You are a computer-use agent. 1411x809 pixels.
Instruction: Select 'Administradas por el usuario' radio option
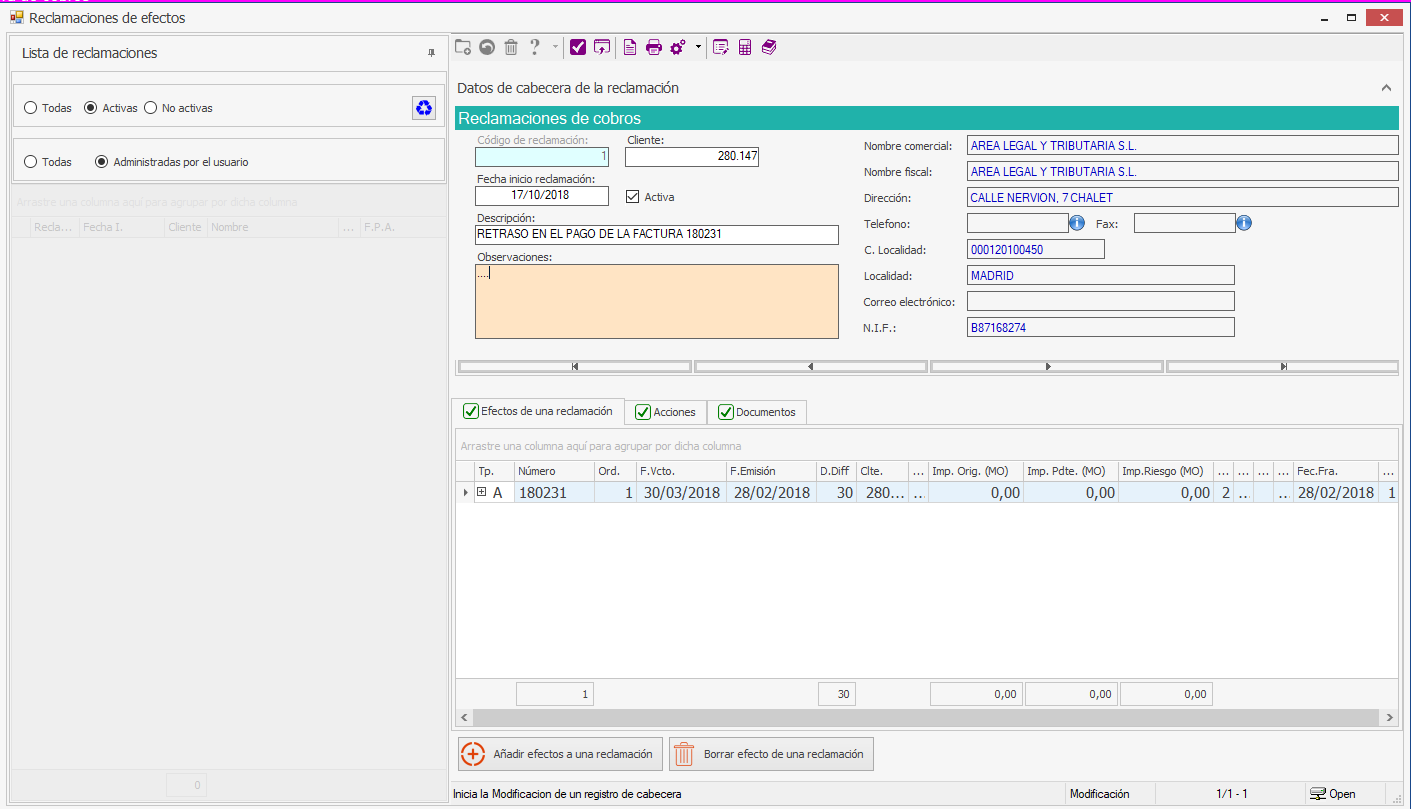(101, 162)
